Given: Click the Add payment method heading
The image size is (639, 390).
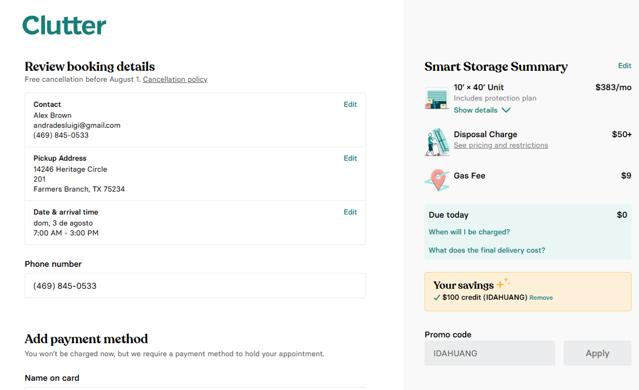Looking at the screenshot, I should point(86,339).
